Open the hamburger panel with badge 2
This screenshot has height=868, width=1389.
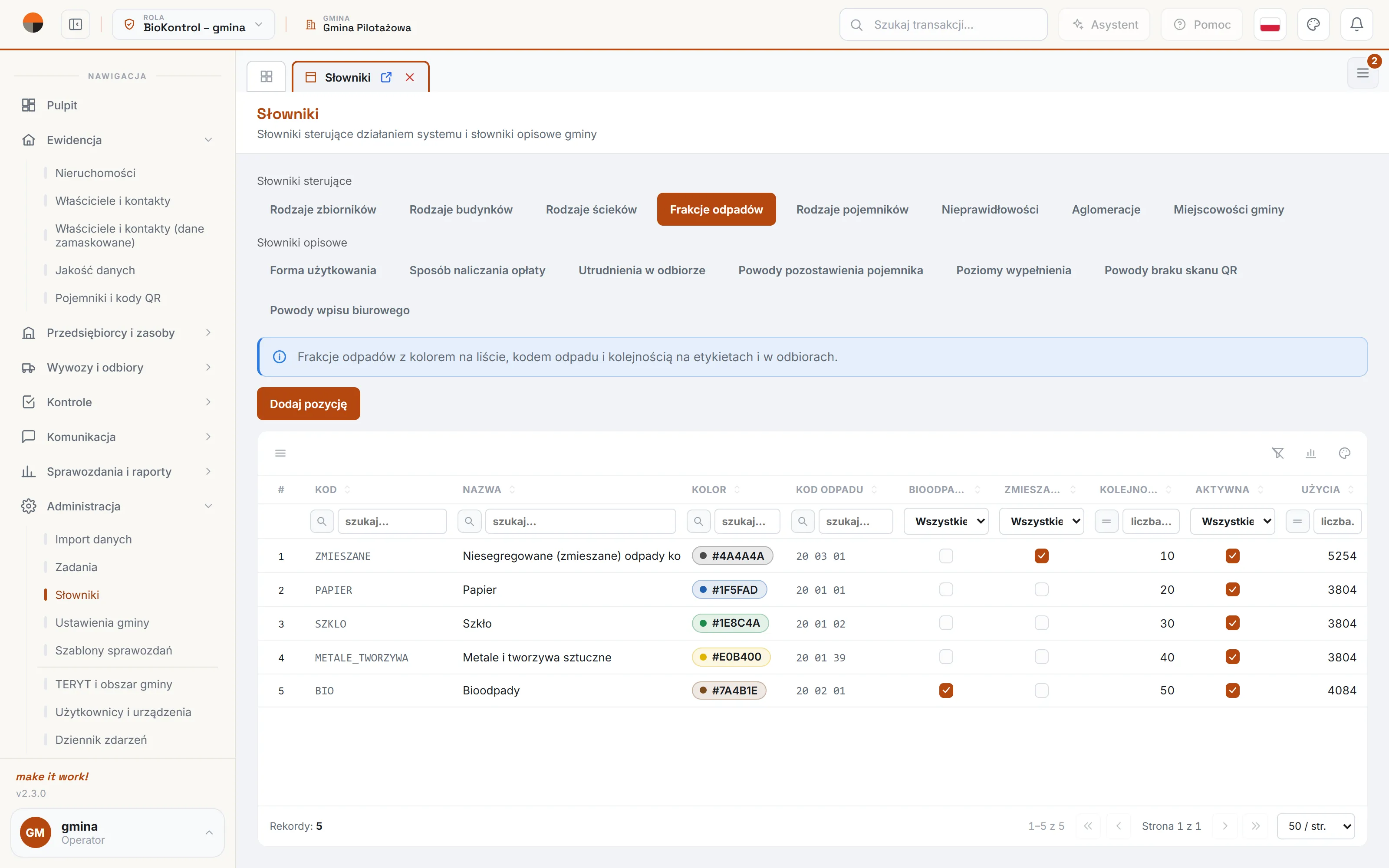point(1363,73)
